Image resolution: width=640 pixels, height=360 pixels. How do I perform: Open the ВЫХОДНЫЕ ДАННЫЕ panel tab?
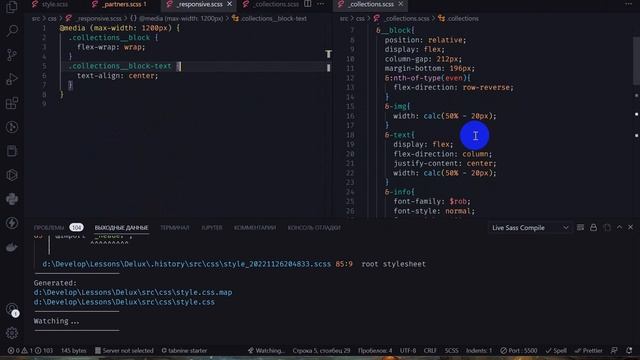pos(121,228)
